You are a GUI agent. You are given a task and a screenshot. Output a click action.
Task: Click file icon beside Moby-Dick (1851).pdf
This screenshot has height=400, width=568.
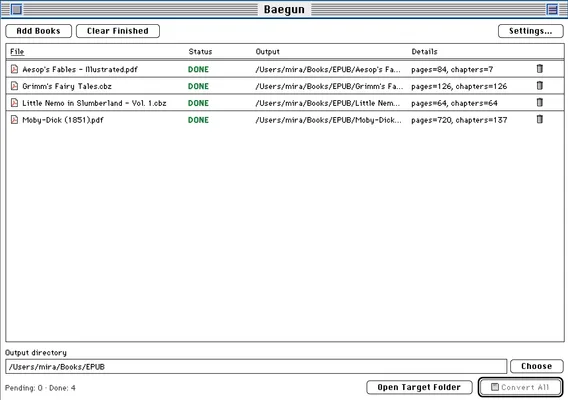[14, 120]
